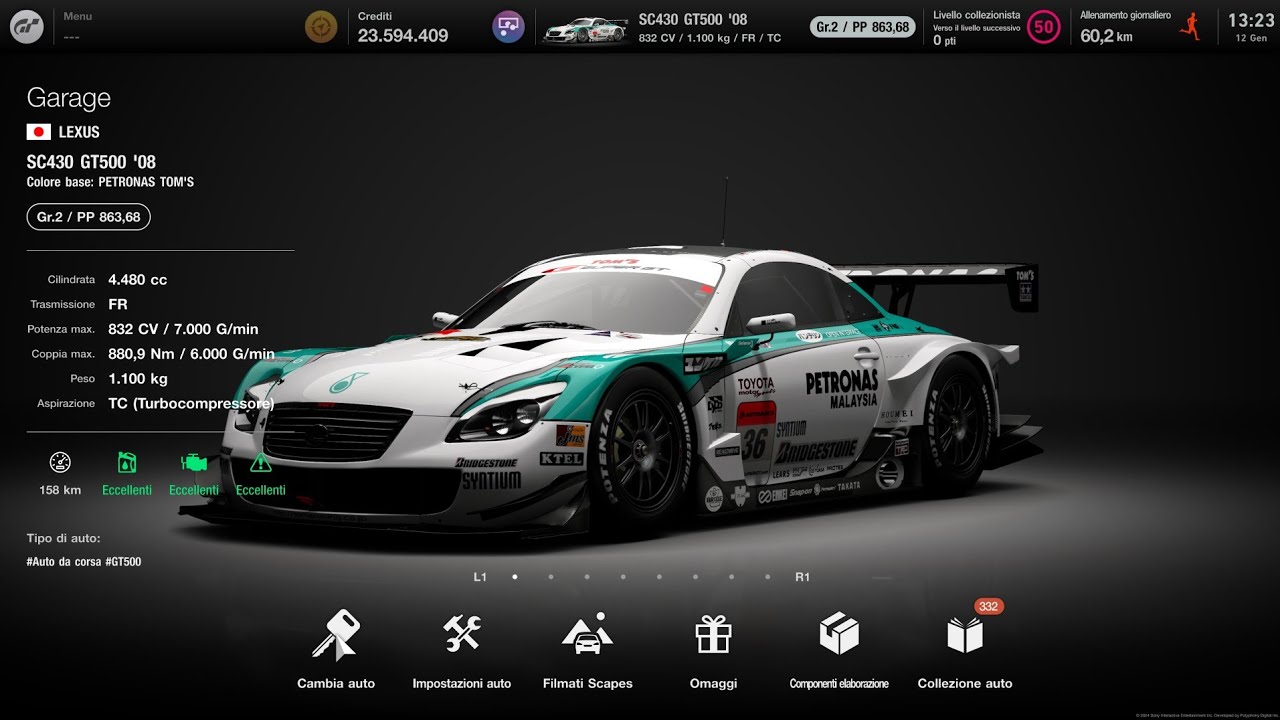Viewport: 1280px width, 720px height.
Task: Select the third page dot
Action: tap(587, 577)
